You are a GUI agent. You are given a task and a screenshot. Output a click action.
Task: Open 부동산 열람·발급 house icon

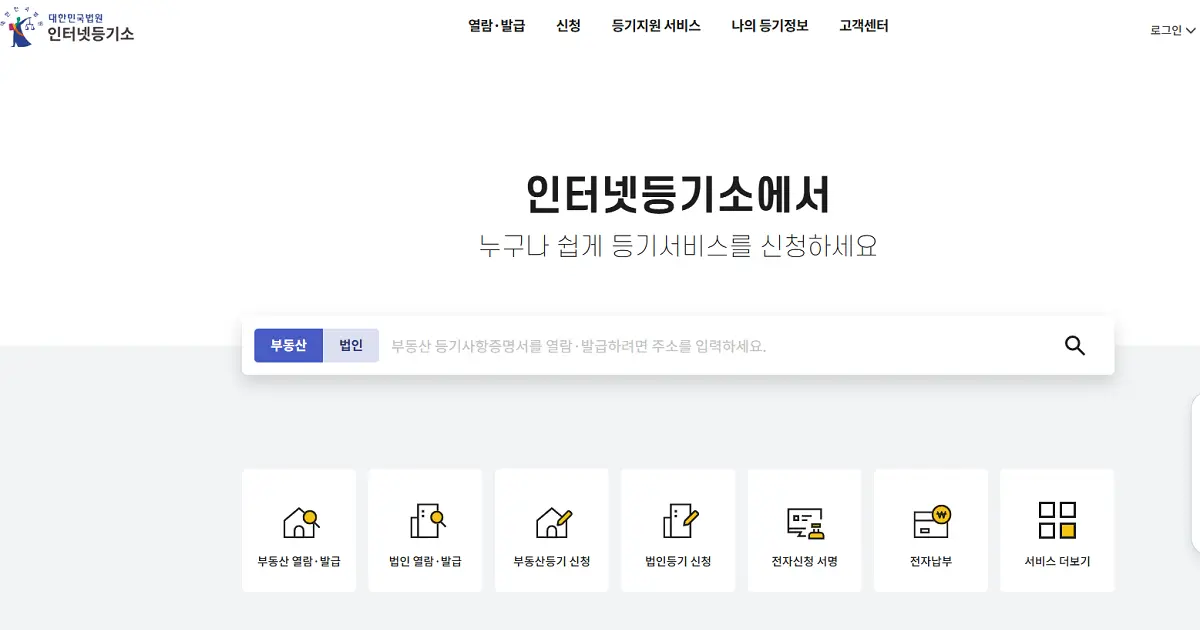pos(300,521)
